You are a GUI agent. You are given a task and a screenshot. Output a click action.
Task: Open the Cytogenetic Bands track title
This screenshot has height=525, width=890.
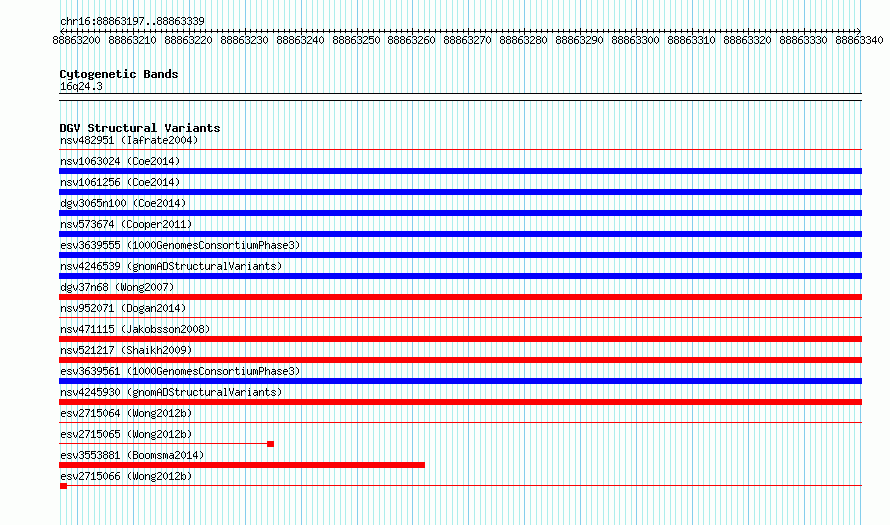tap(119, 74)
